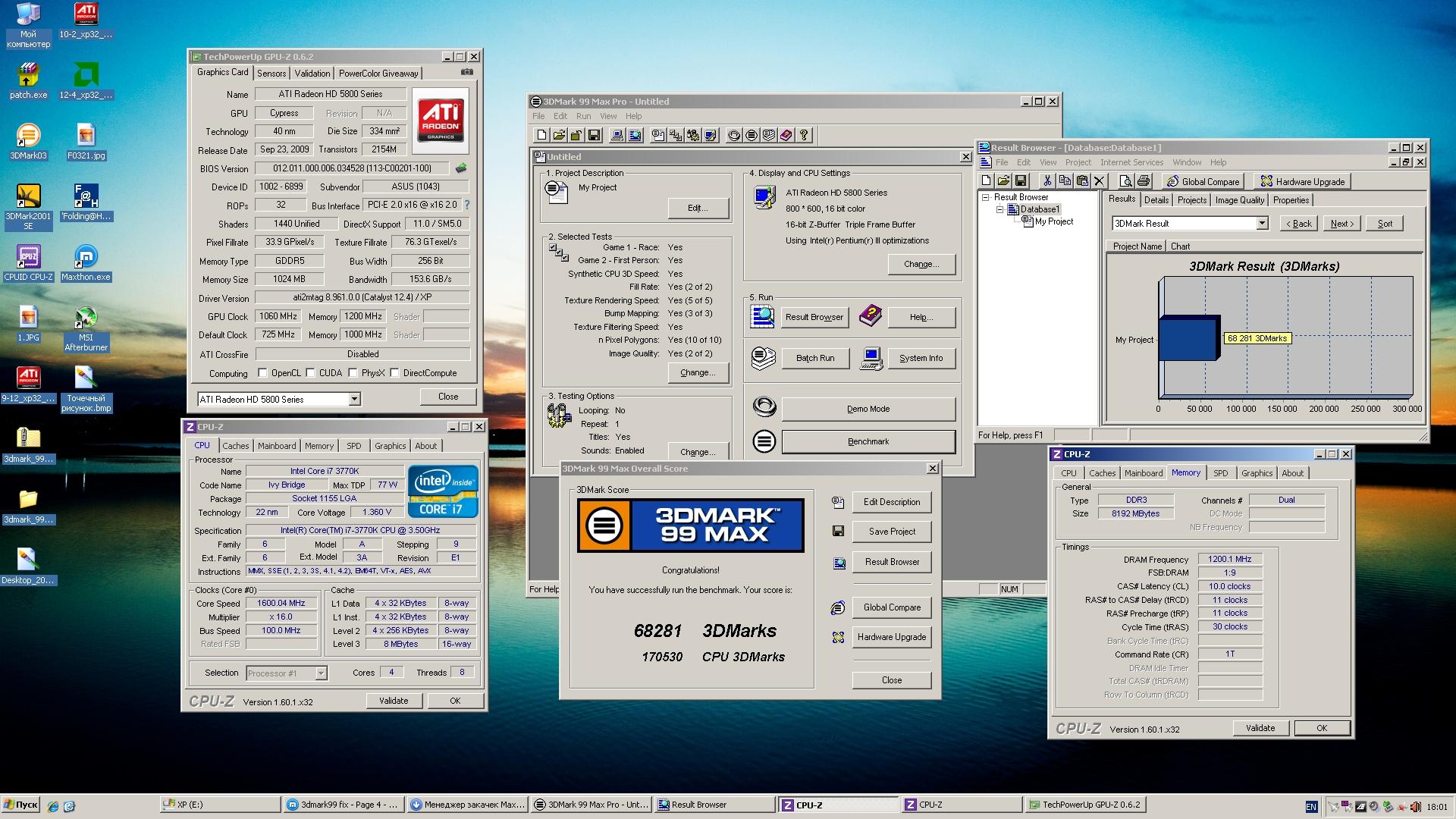Switch to Validation tab in GPU-Z
Viewport: 1456px width, 819px height.
pos(312,74)
